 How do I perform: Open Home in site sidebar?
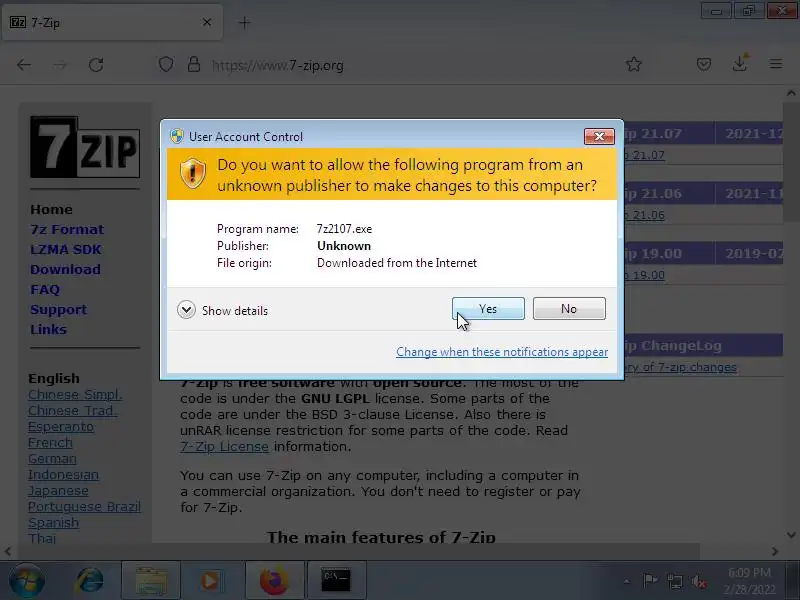click(x=51, y=210)
